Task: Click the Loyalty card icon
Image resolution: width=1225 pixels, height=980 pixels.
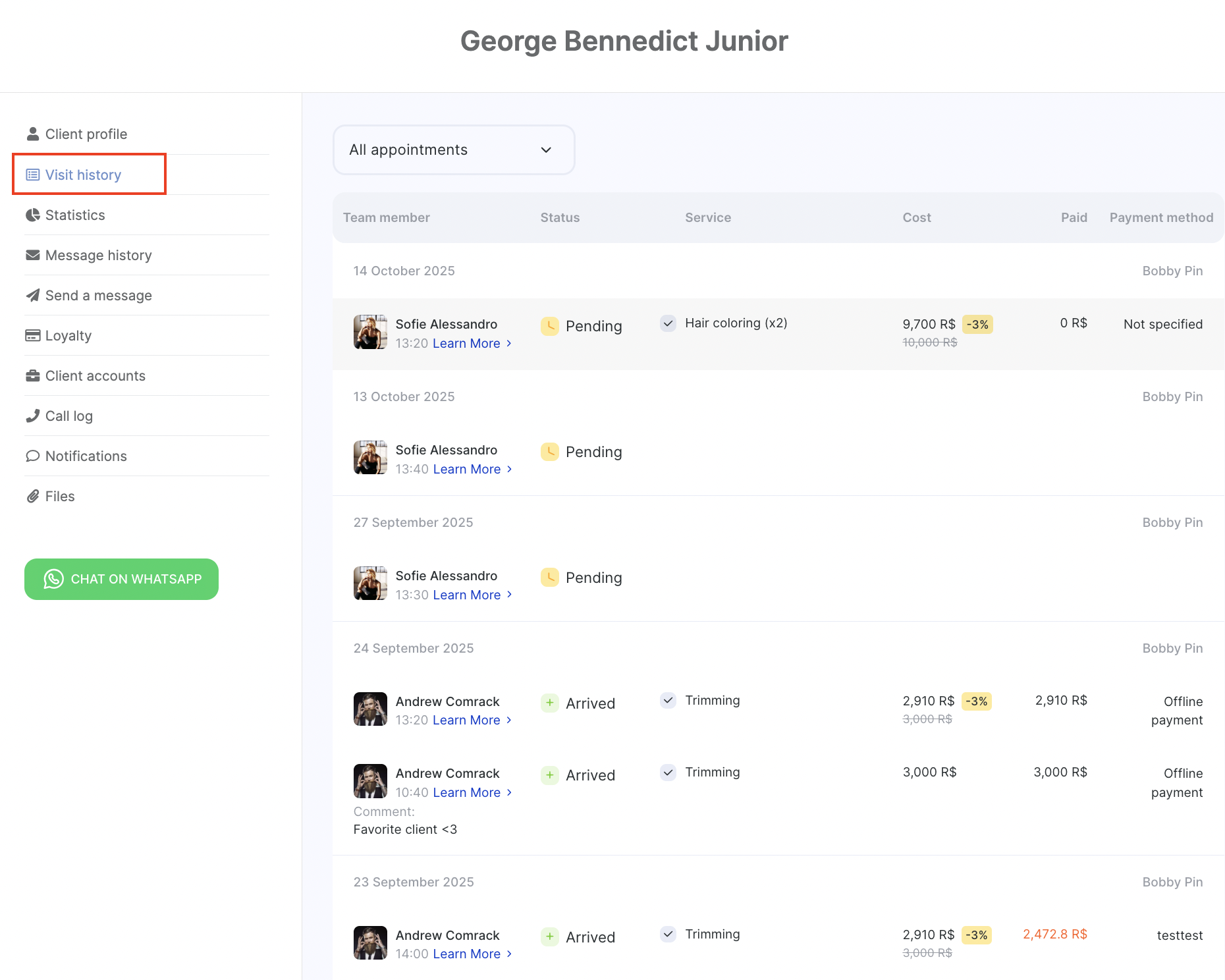Action: point(32,335)
